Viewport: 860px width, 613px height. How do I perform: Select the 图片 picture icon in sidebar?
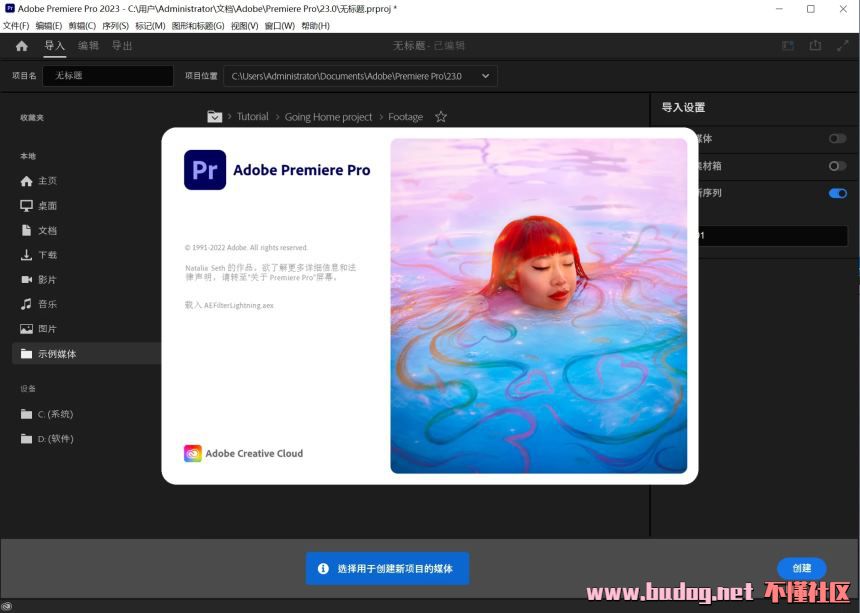pos(26,329)
